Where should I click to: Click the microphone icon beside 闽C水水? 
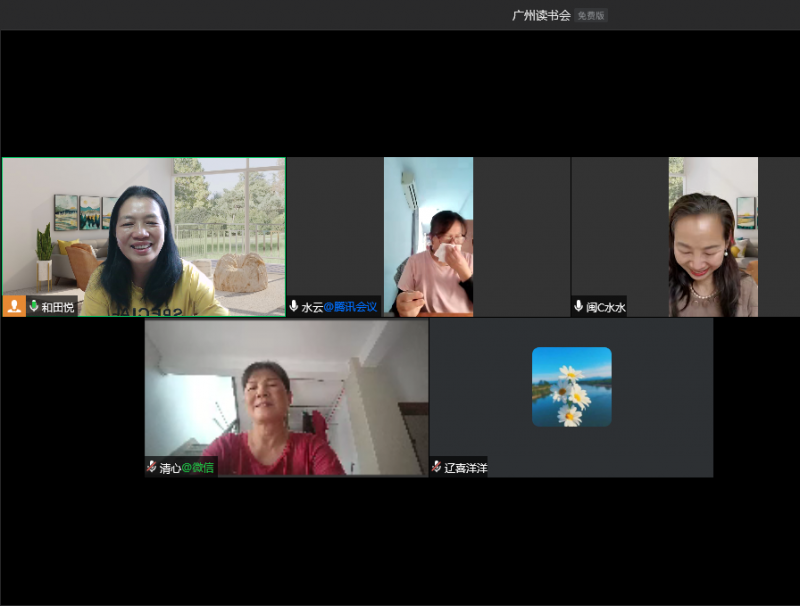point(578,307)
